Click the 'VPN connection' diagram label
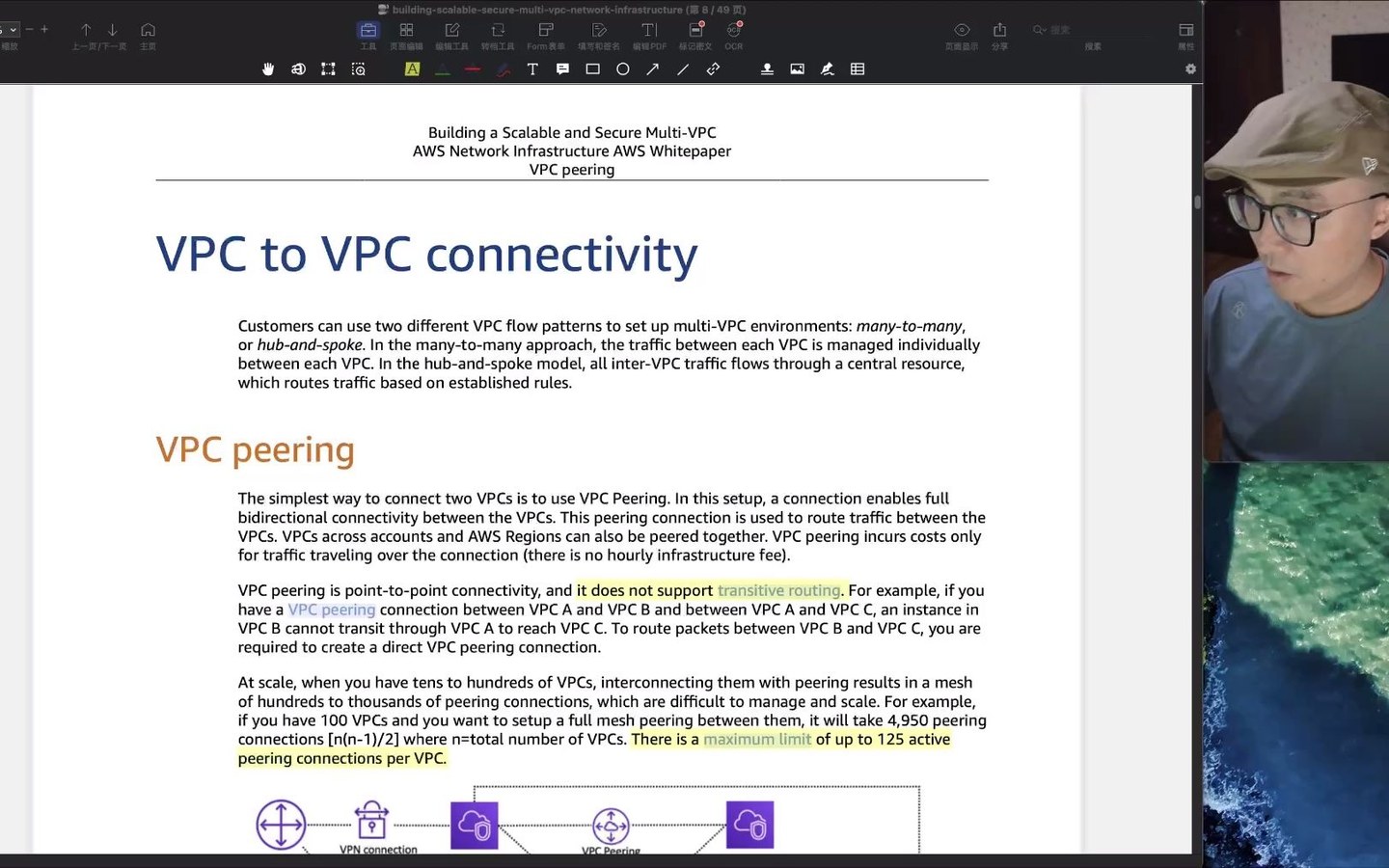Screen dimensions: 1389x868 point(378,850)
